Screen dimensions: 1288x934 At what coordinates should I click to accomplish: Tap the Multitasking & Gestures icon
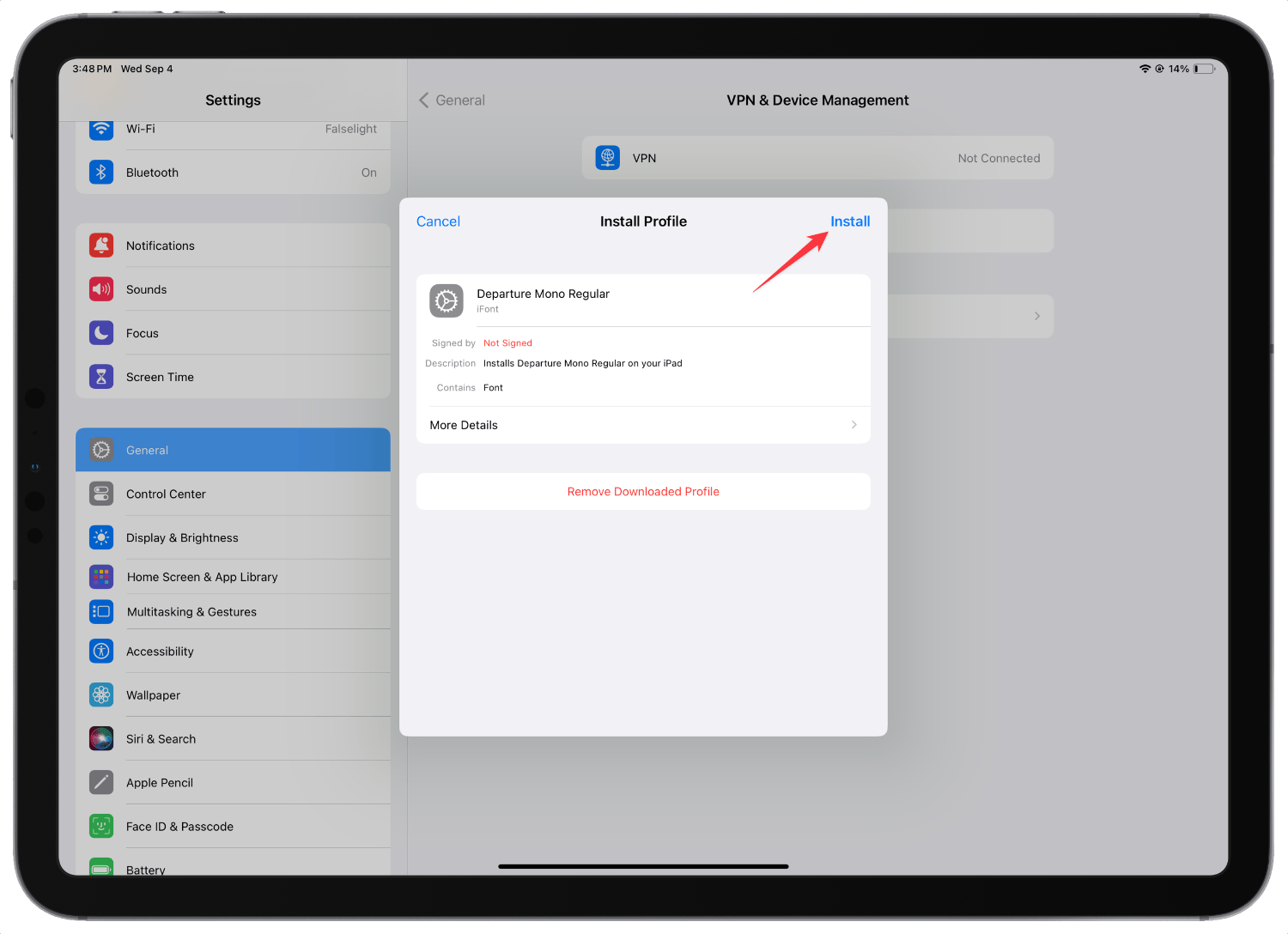(x=101, y=611)
